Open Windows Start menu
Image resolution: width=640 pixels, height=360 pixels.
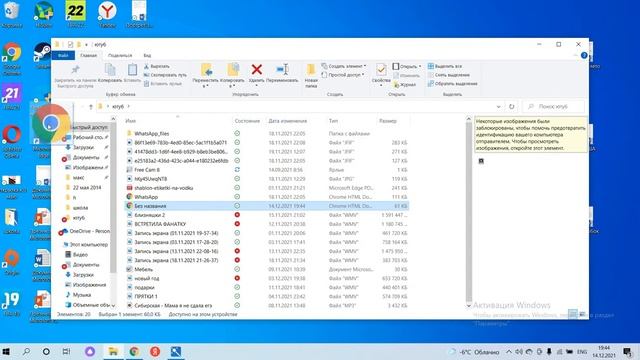pyautogui.click(x=6, y=351)
